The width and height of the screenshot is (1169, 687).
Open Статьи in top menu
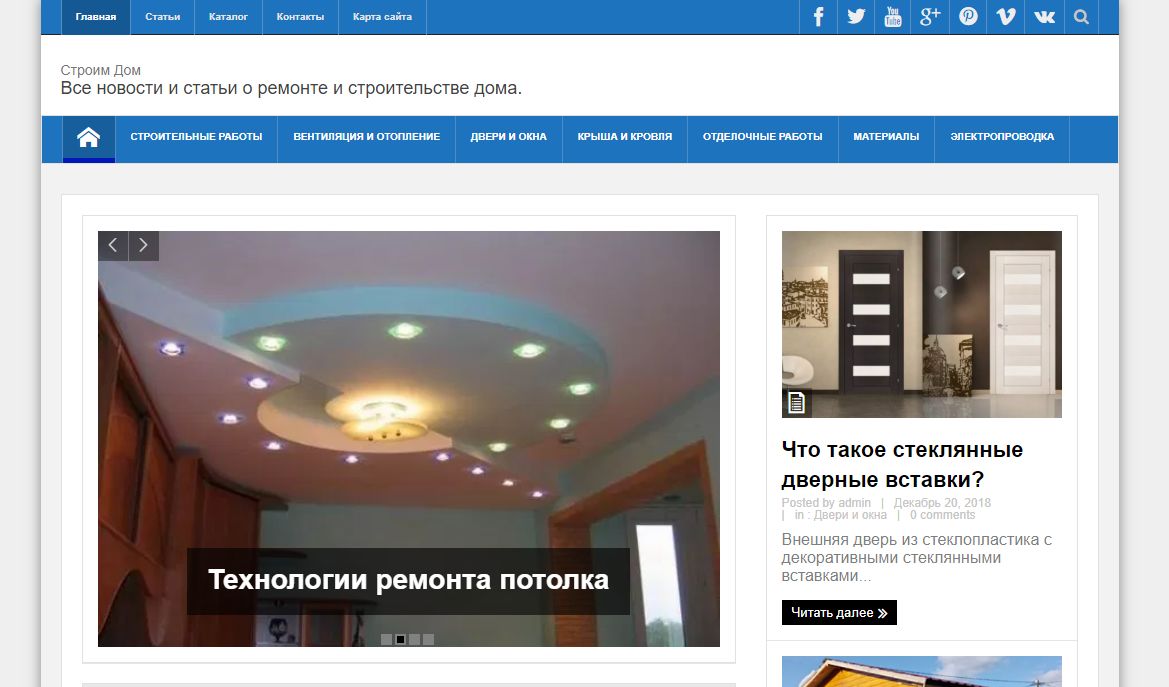click(x=163, y=16)
